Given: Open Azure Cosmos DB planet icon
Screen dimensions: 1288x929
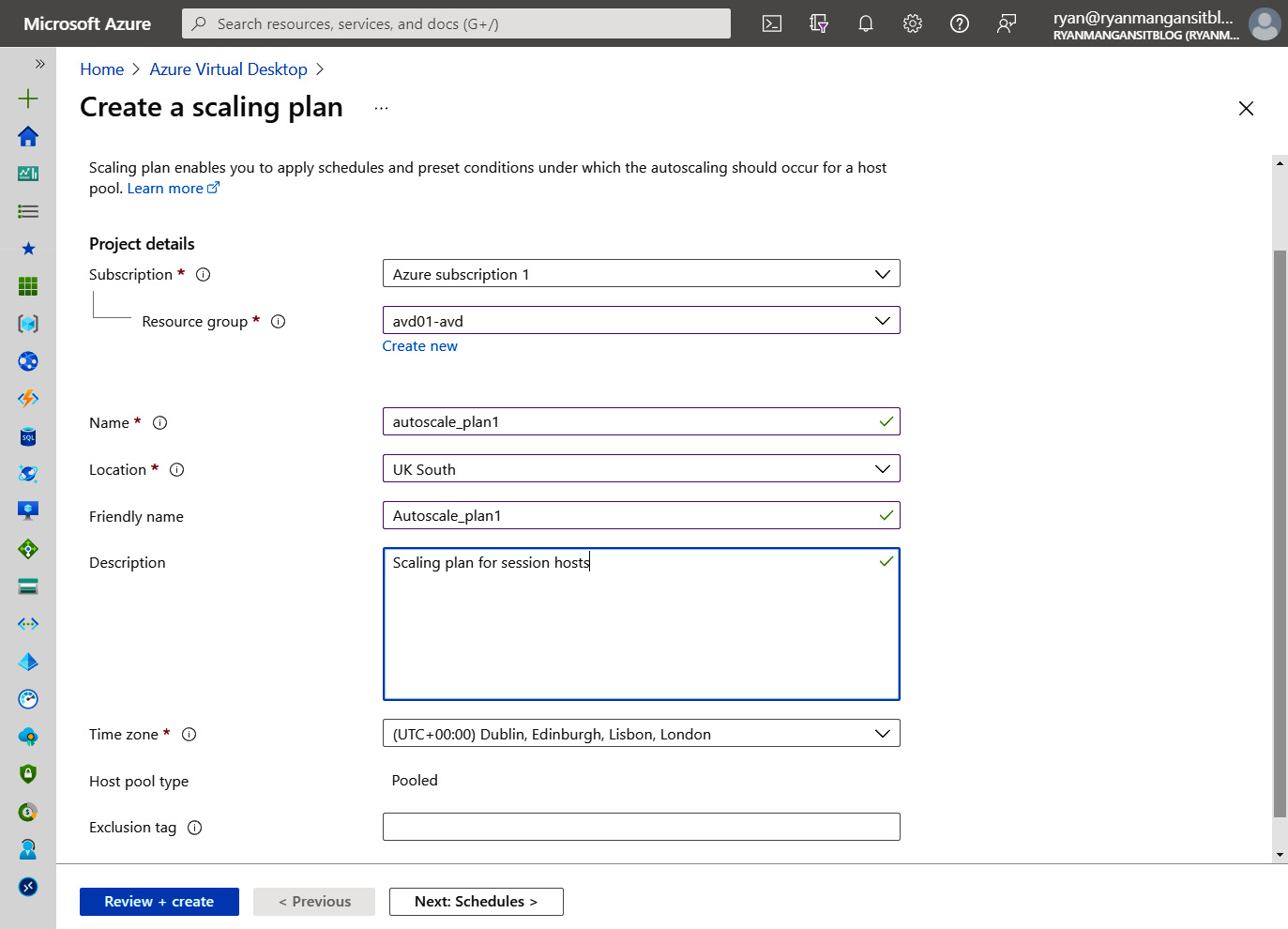Looking at the screenshot, I should pos(28,474).
